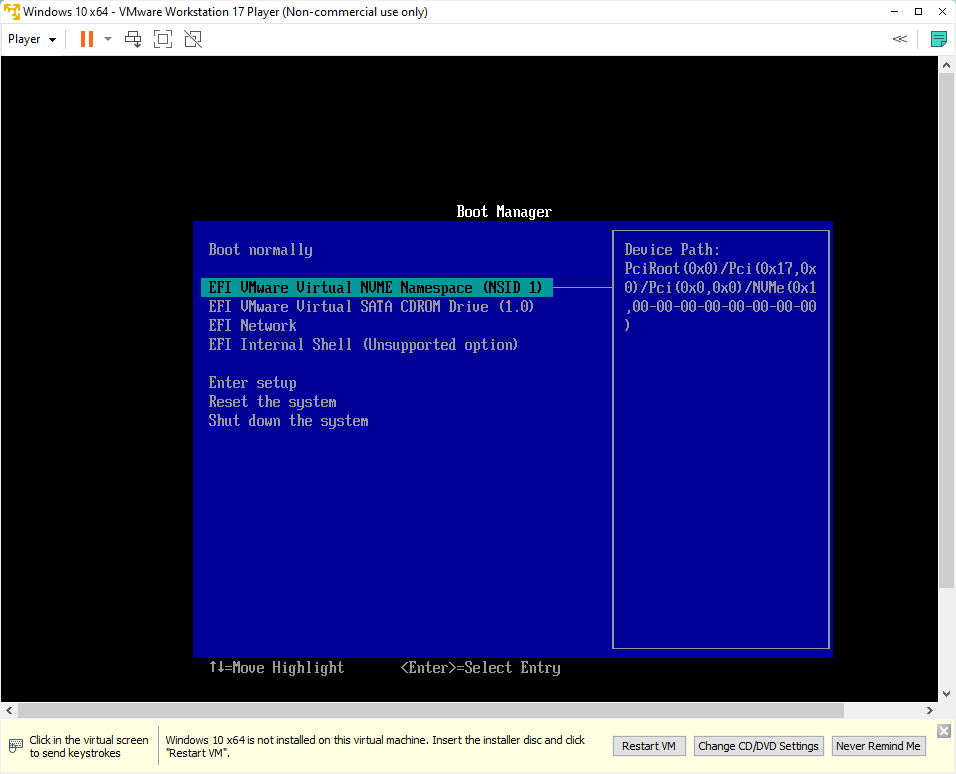Click VMware Player title bar app icon
The height and width of the screenshot is (774, 956).
[12, 12]
